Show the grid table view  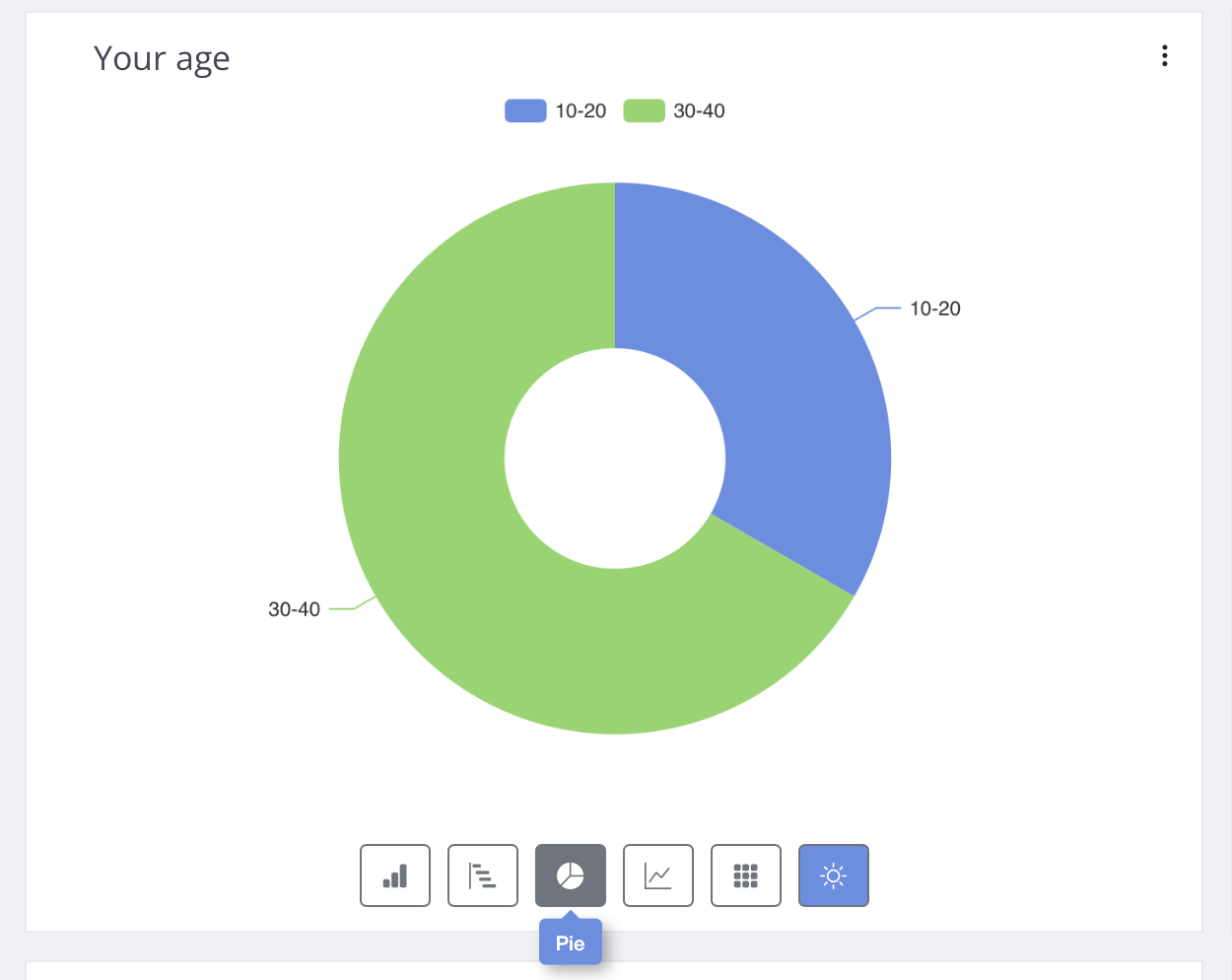click(x=746, y=875)
